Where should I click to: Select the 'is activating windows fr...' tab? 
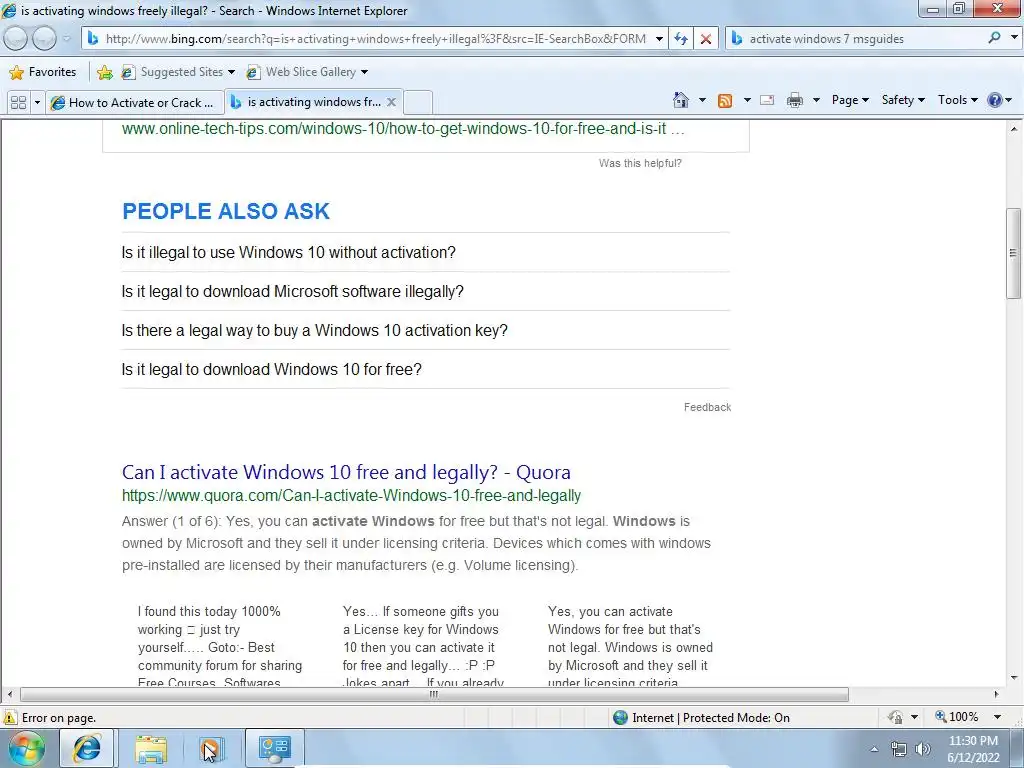click(307, 102)
